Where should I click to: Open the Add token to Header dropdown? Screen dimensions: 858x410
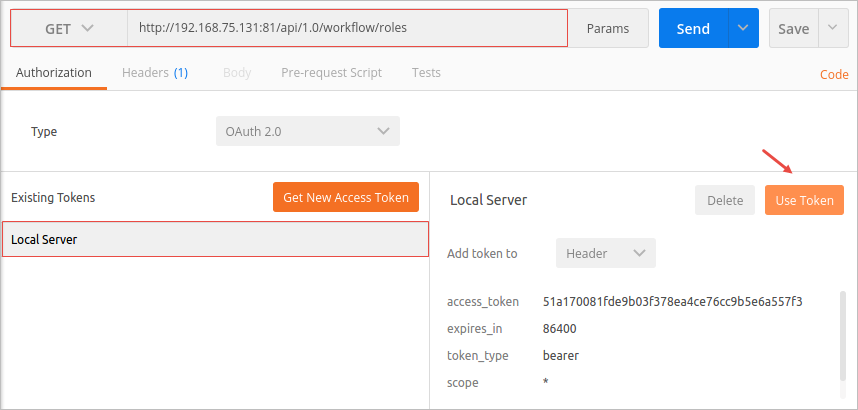click(x=605, y=253)
